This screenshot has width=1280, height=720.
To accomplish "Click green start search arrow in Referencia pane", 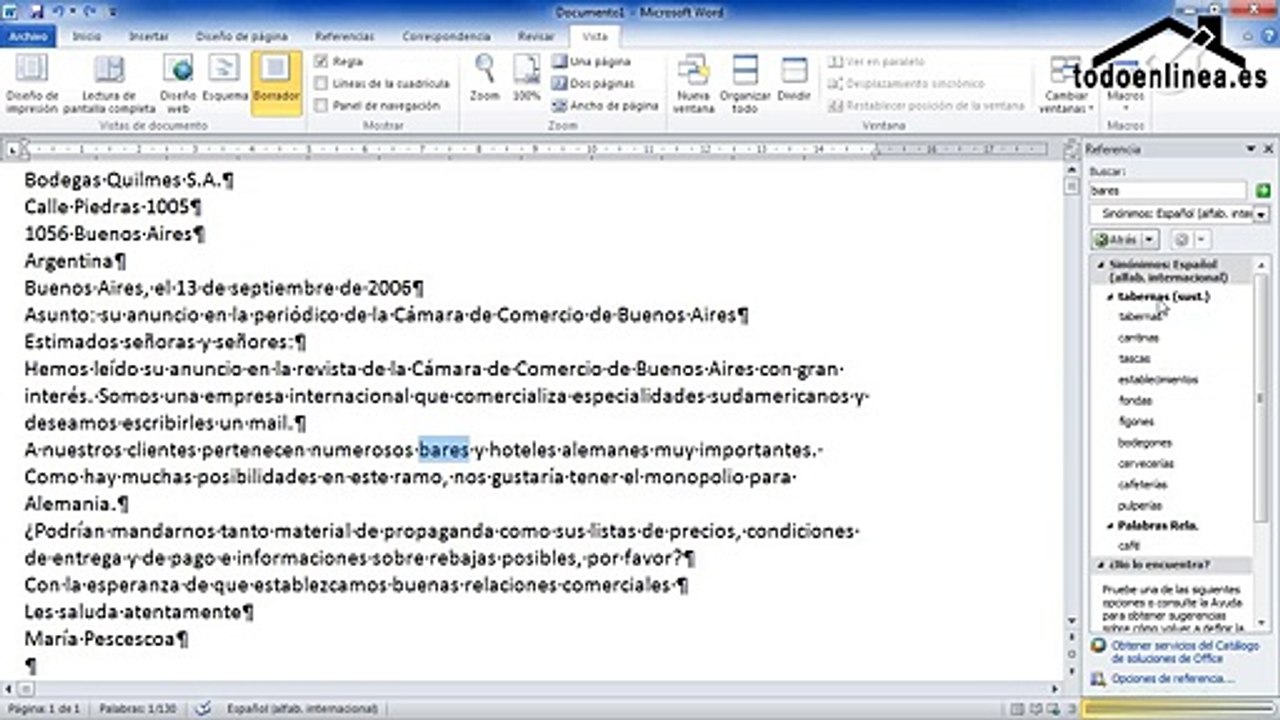I will click(1263, 190).
